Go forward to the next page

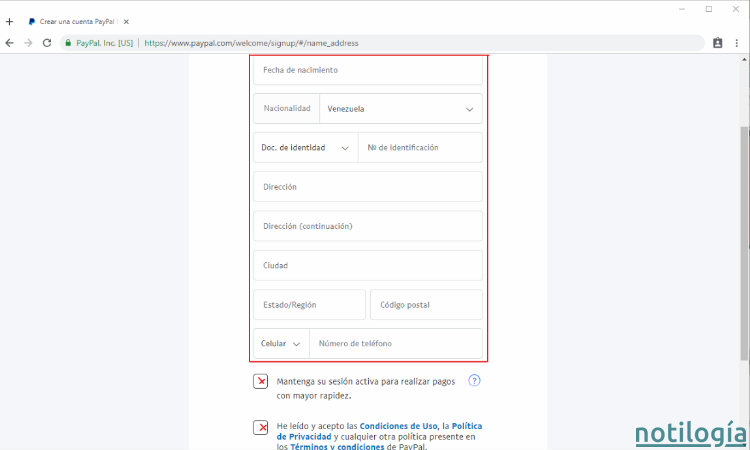pos(28,43)
